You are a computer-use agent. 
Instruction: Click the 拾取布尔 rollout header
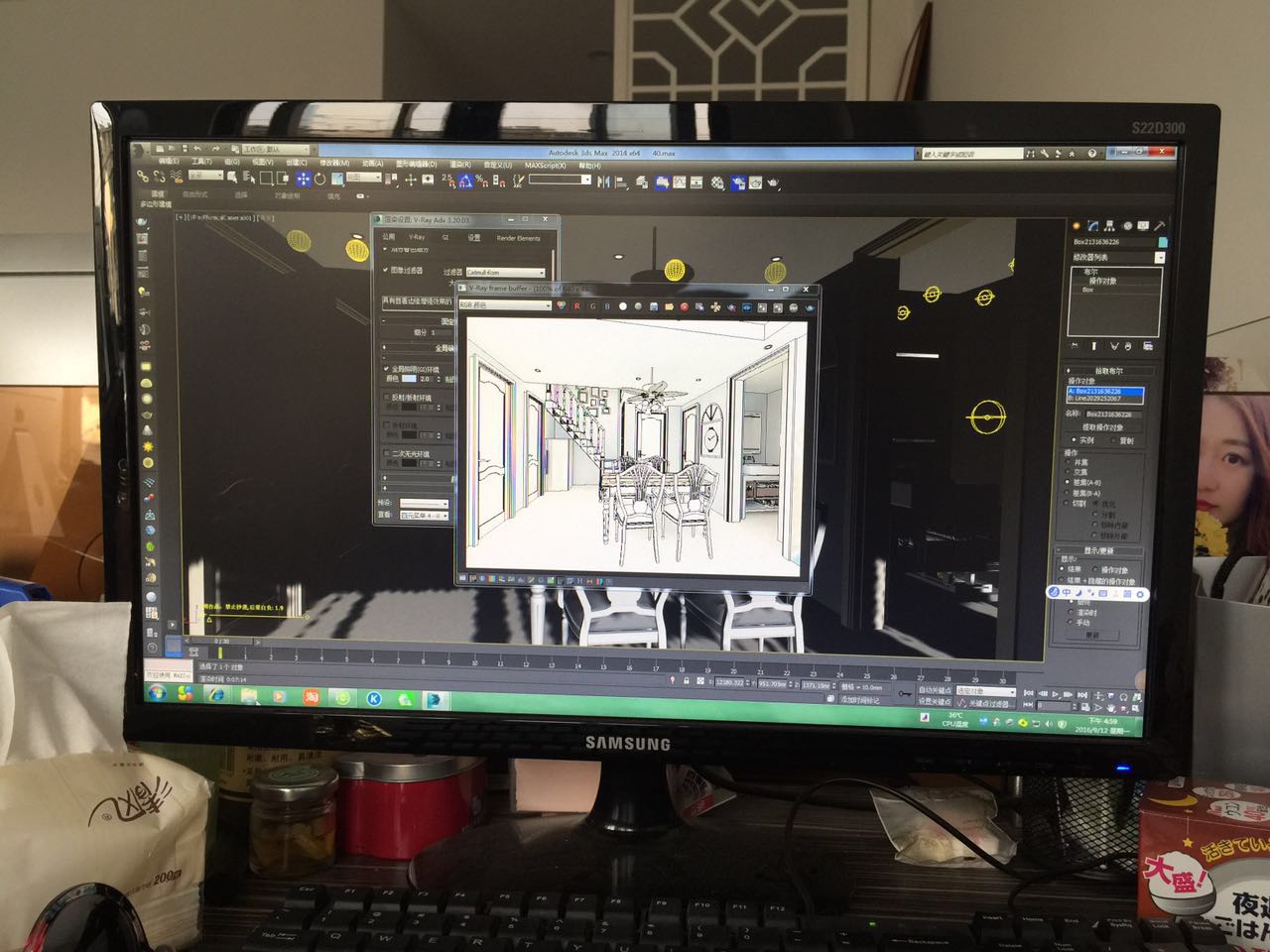pyautogui.click(x=1110, y=370)
